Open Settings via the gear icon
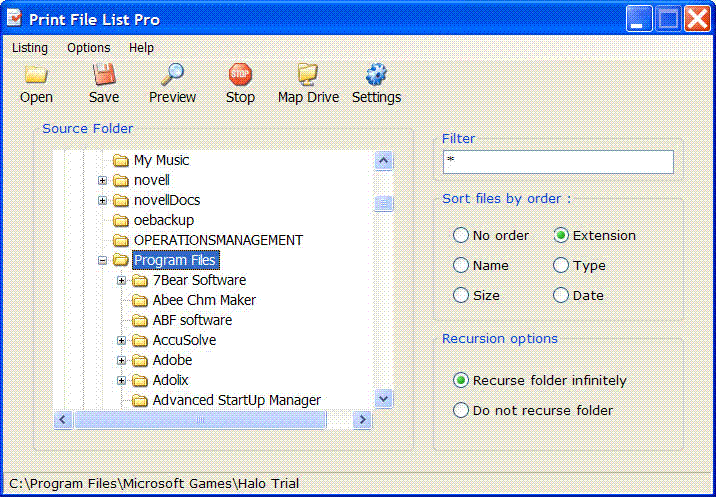The height and width of the screenshot is (497, 716). pyautogui.click(x=376, y=74)
